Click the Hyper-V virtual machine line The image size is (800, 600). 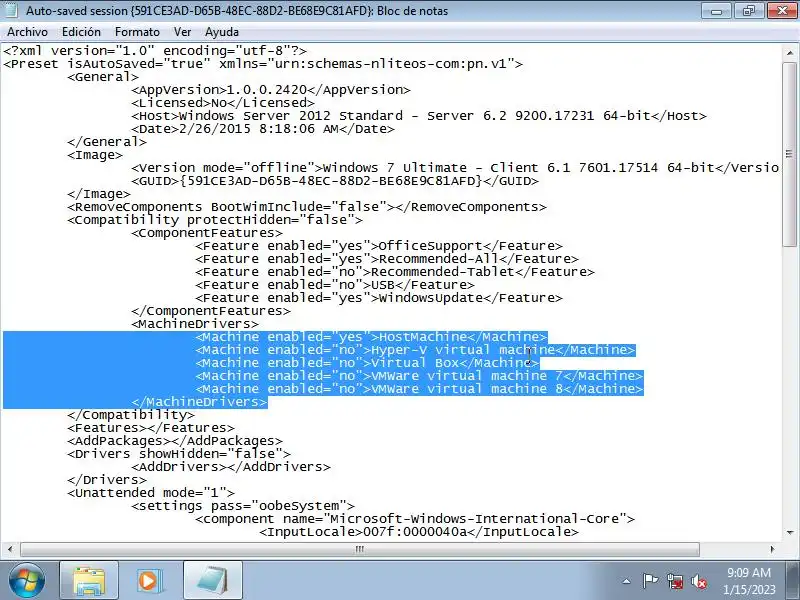pos(415,350)
